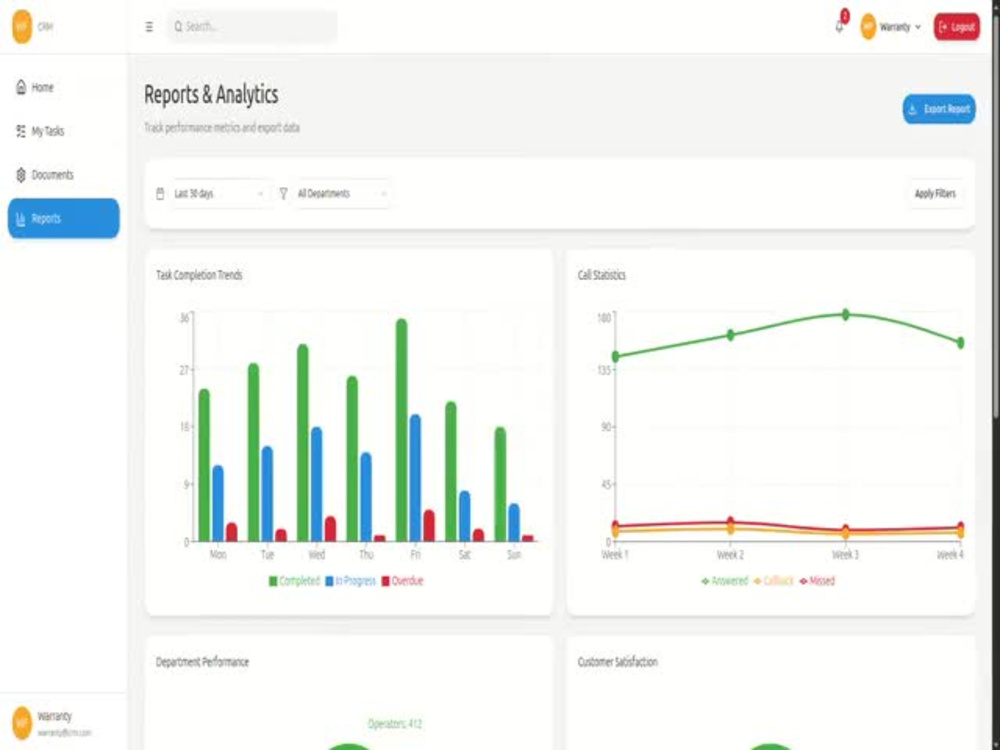Toggle Missed series in Call Statistics legend
Image resolution: width=1000 pixels, height=750 pixels.
click(817, 581)
